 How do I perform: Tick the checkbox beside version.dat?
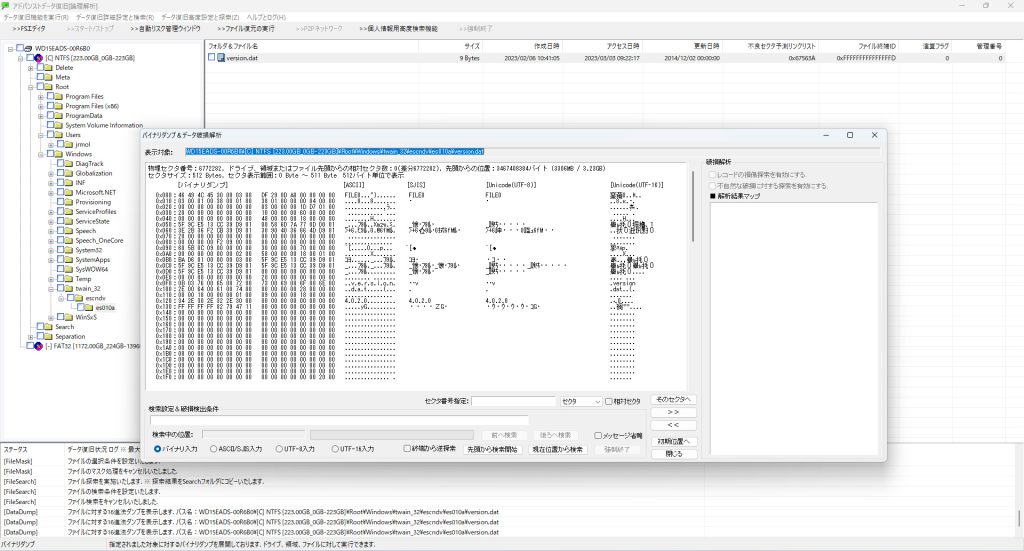tap(212, 58)
